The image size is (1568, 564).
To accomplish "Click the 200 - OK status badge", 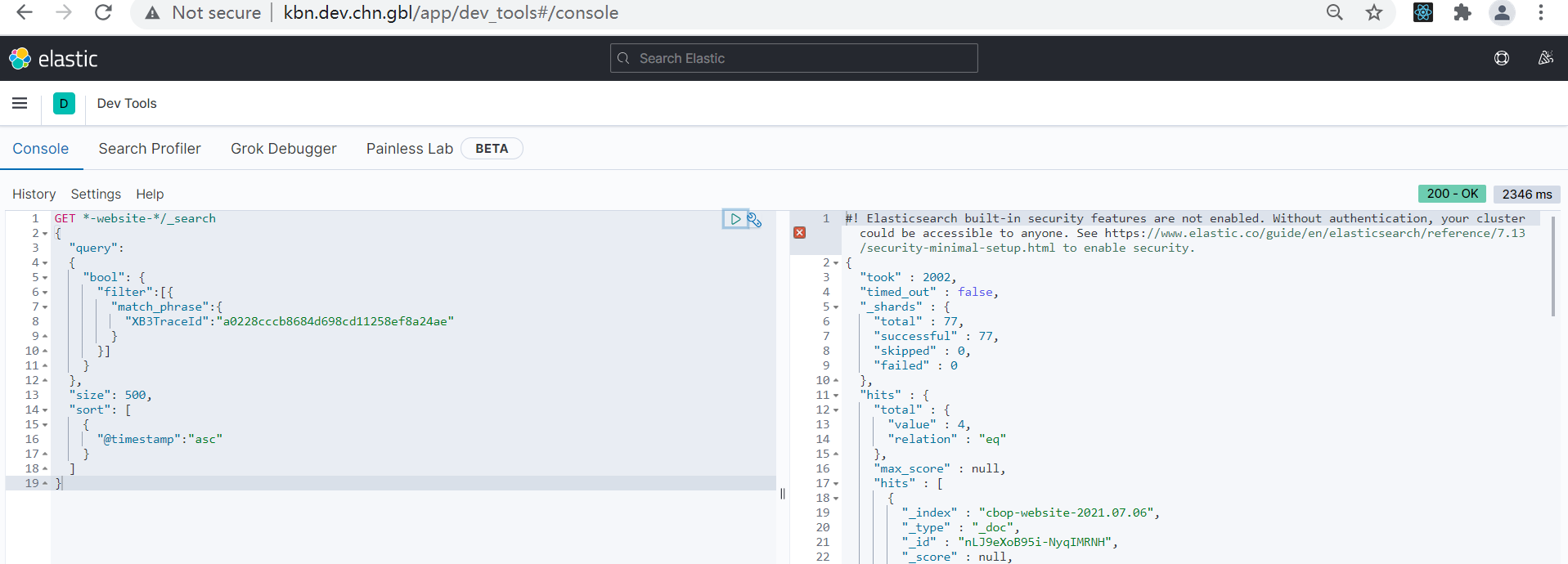I will tap(1453, 194).
